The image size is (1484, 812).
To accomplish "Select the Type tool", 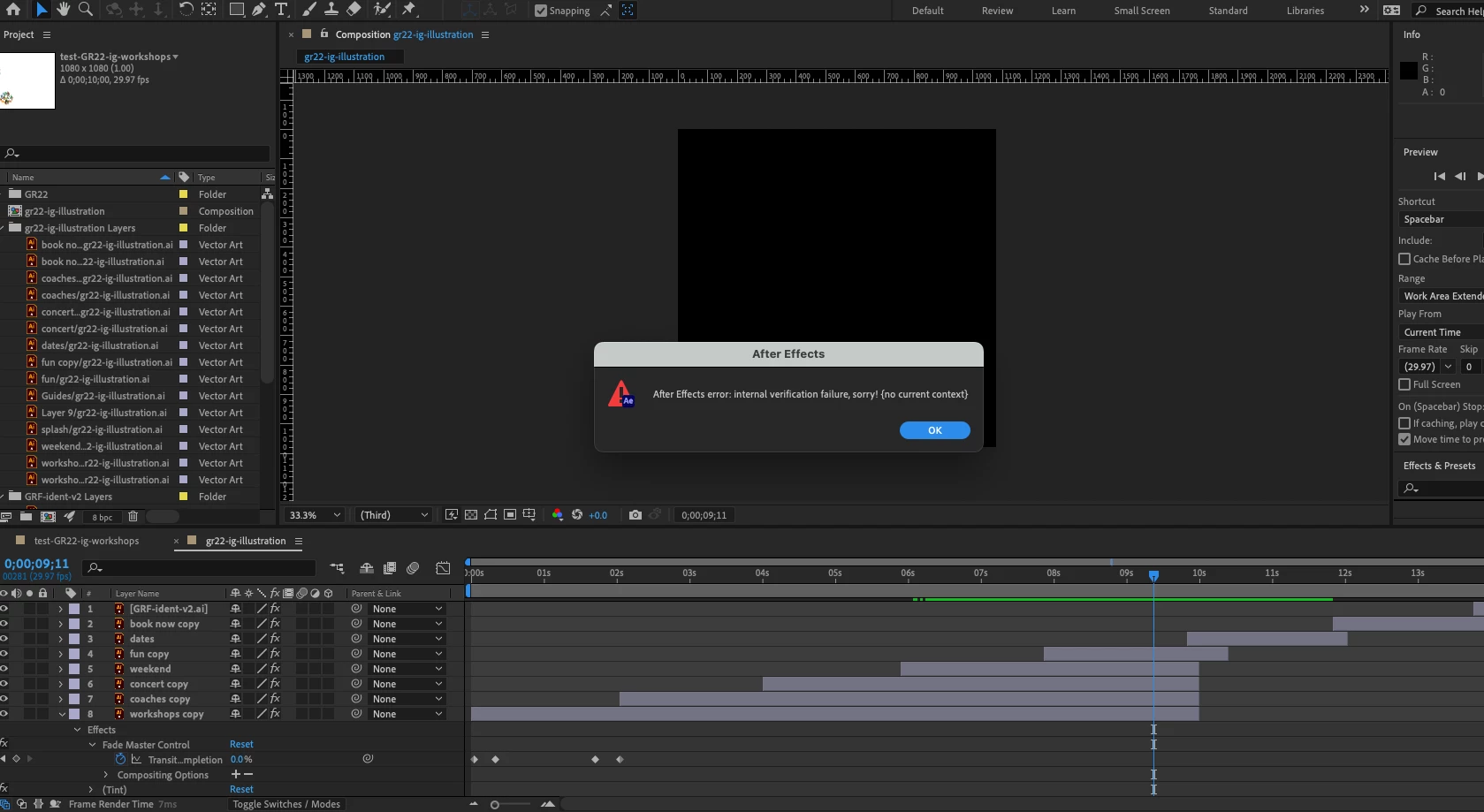I will click(281, 10).
